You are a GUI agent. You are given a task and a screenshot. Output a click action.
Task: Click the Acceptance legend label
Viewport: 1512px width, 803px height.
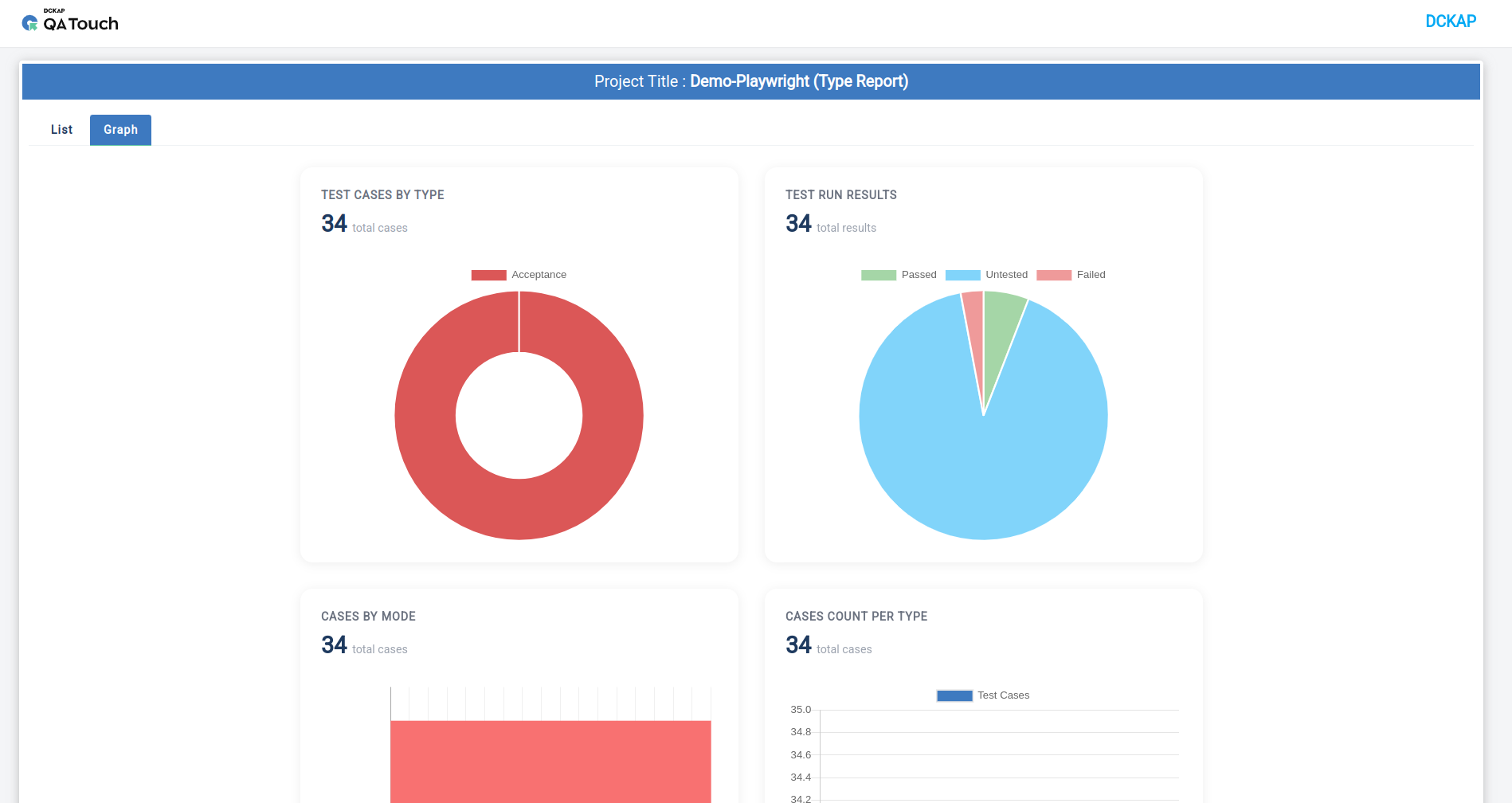539,275
